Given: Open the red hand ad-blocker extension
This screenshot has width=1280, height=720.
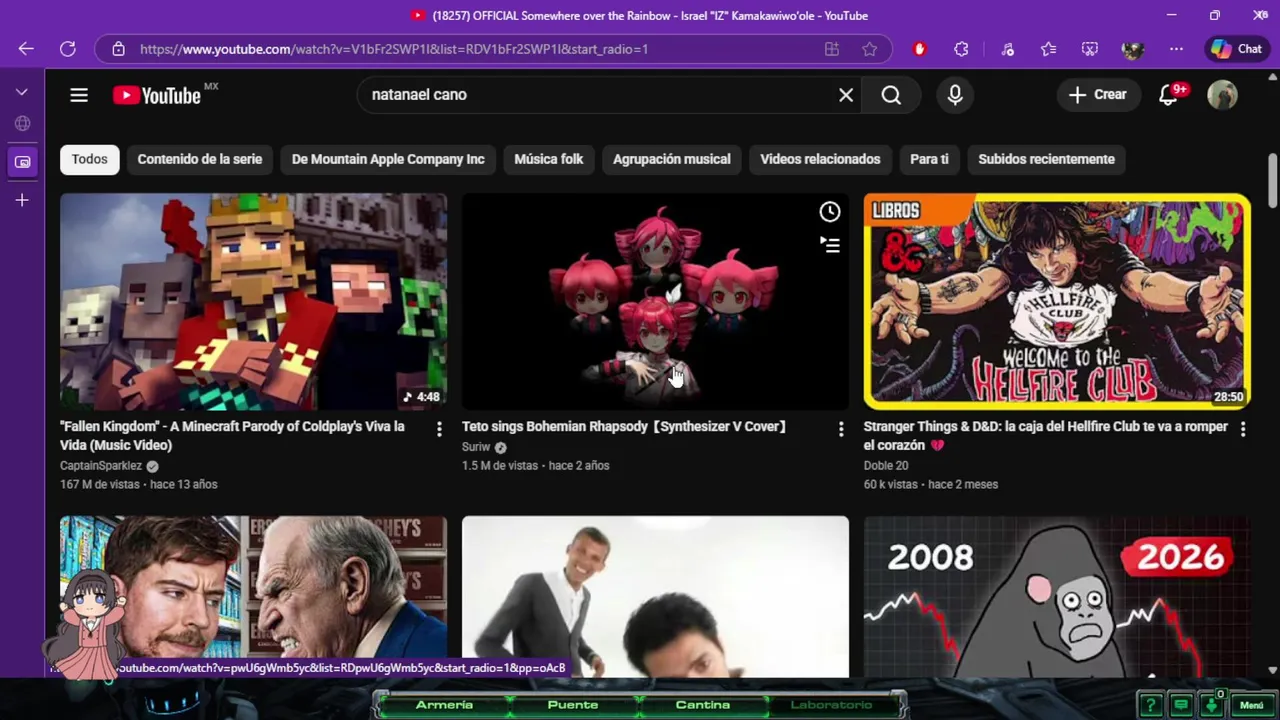Looking at the screenshot, I should coord(919,49).
